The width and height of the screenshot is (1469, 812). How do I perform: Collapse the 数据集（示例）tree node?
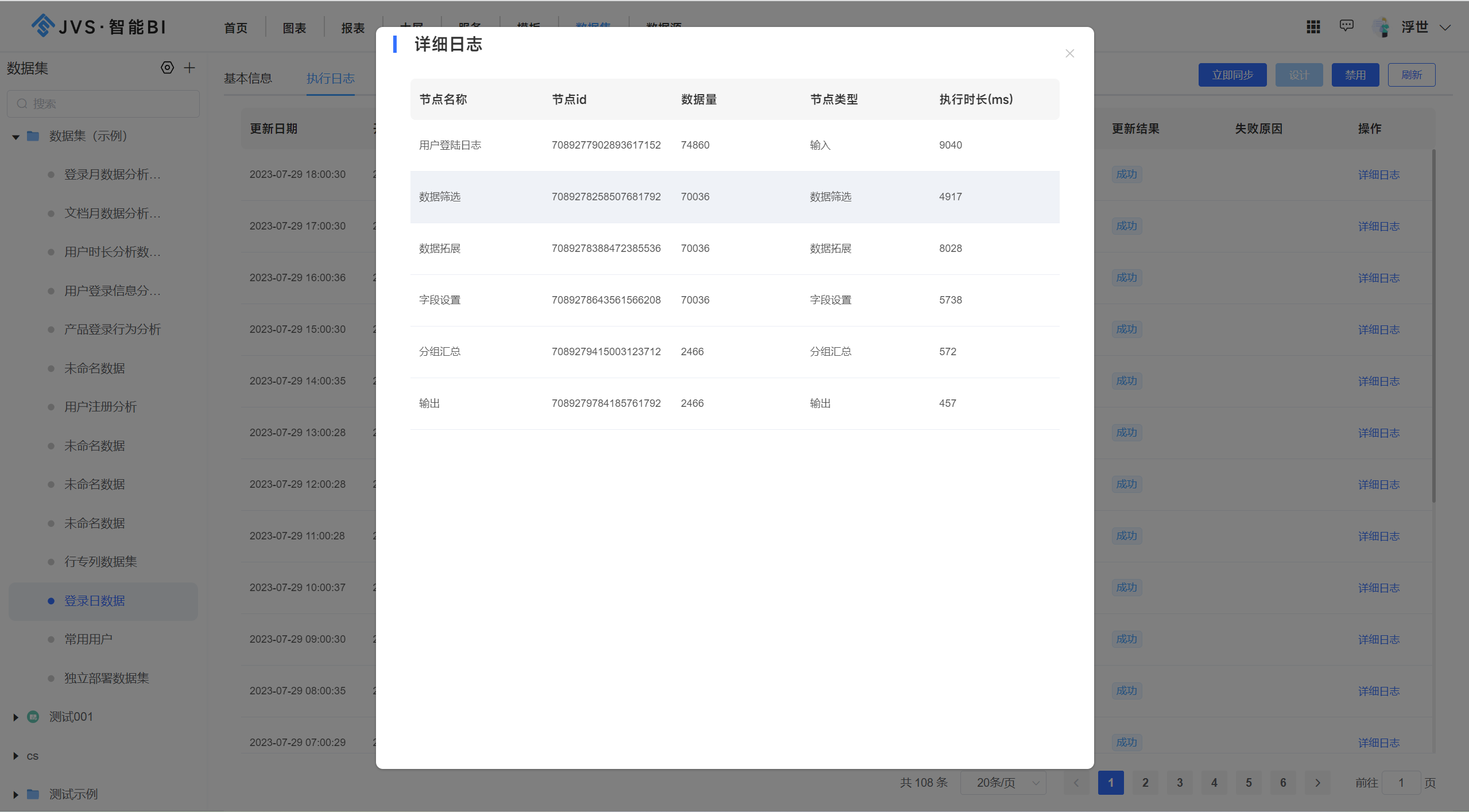(x=15, y=136)
